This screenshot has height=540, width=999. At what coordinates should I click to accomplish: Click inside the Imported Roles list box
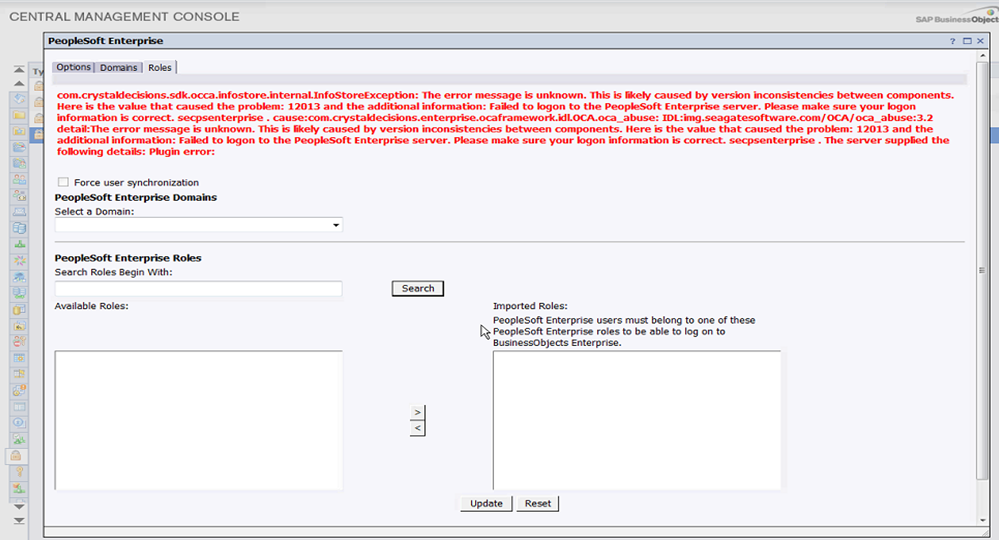tap(636, 420)
